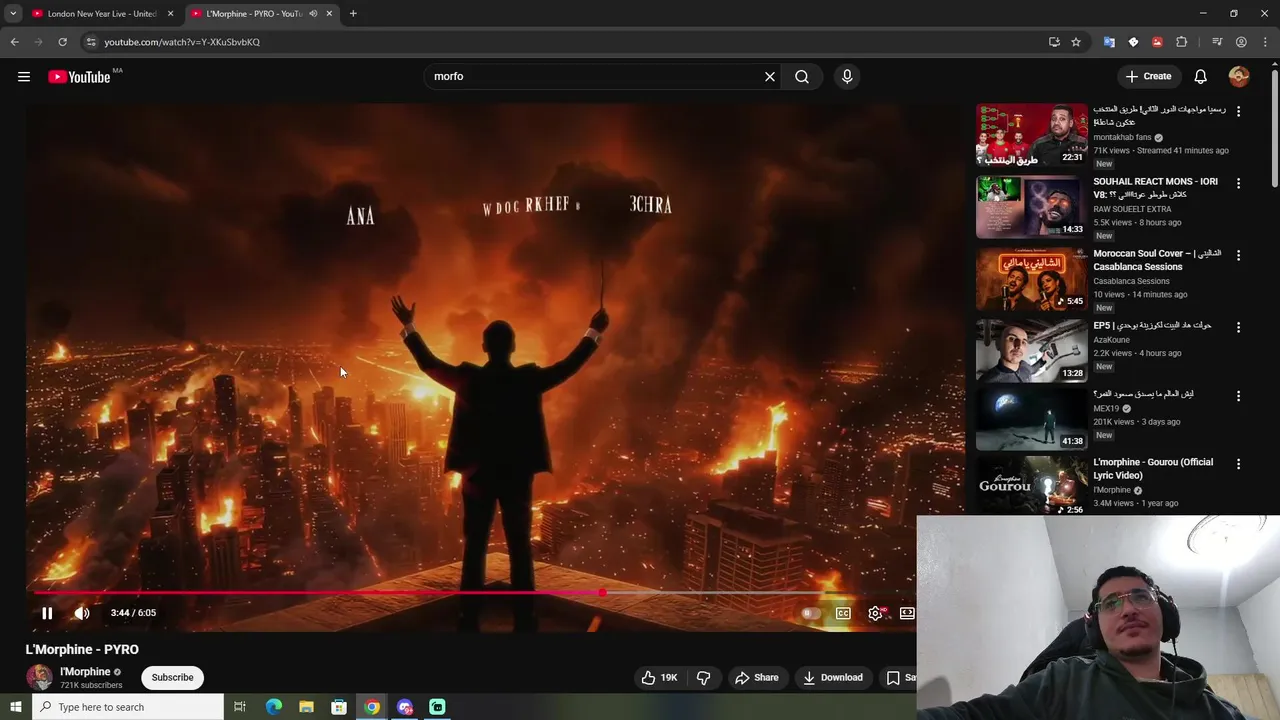Open the MEX19 41:38 video thumbnail
Image resolution: width=1280 pixels, height=720 pixels.
click(x=1031, y=420)
